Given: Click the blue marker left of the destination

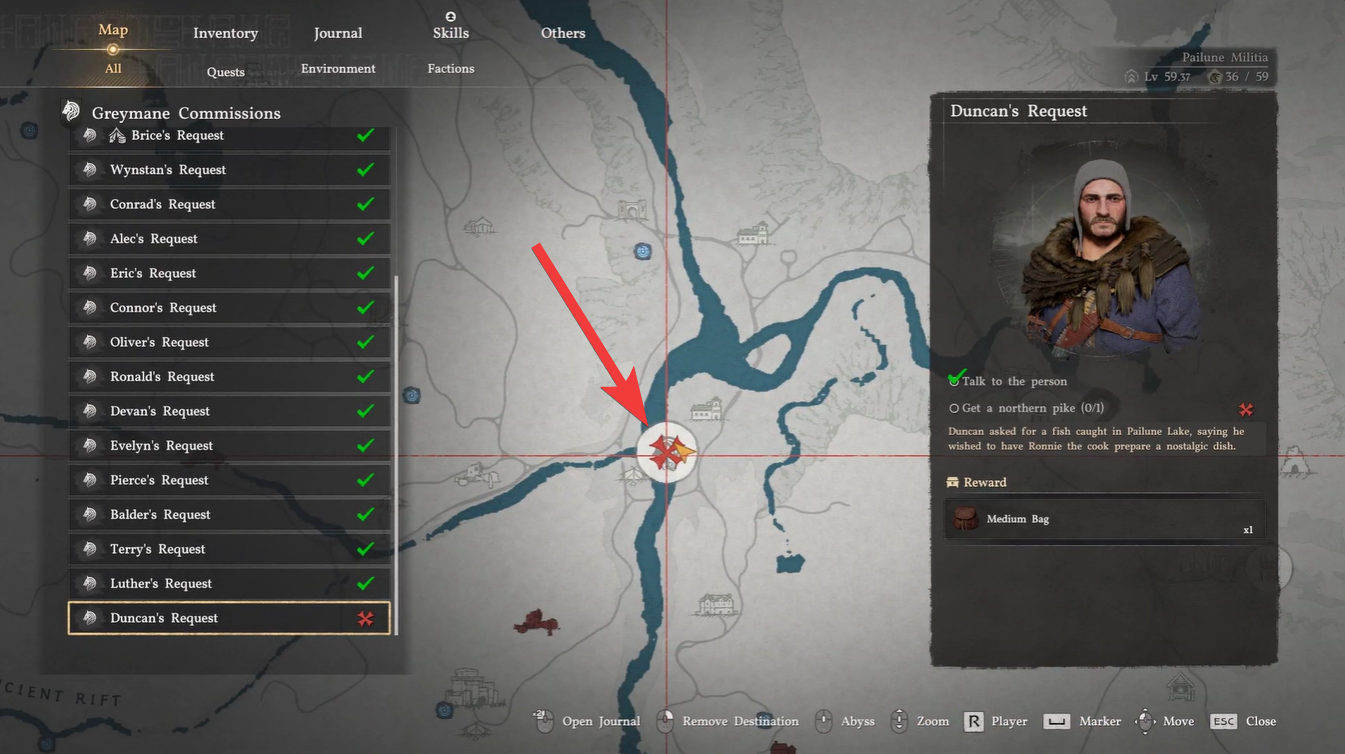Looking at the screenshot, I should pyautogui.click(x=411, y=395).
